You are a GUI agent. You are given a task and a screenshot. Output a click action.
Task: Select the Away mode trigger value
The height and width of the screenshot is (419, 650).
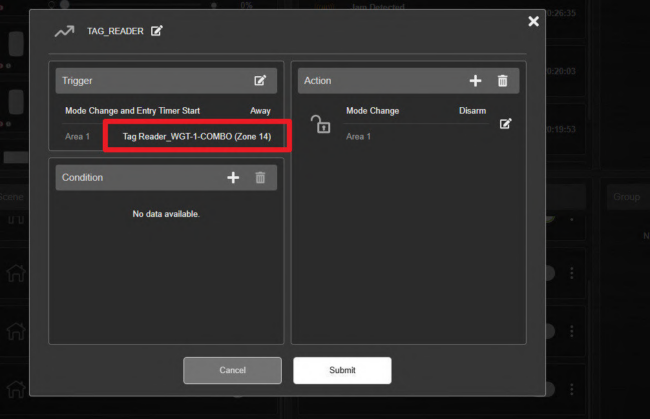click(x=260, y=111)
